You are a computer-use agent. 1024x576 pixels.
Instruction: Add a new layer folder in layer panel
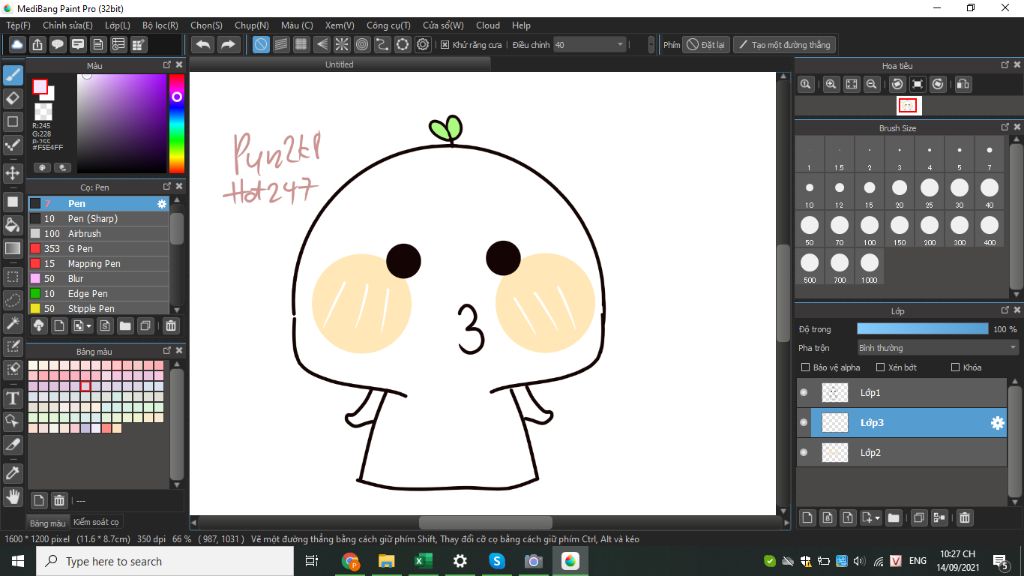(x=893, y=518)
